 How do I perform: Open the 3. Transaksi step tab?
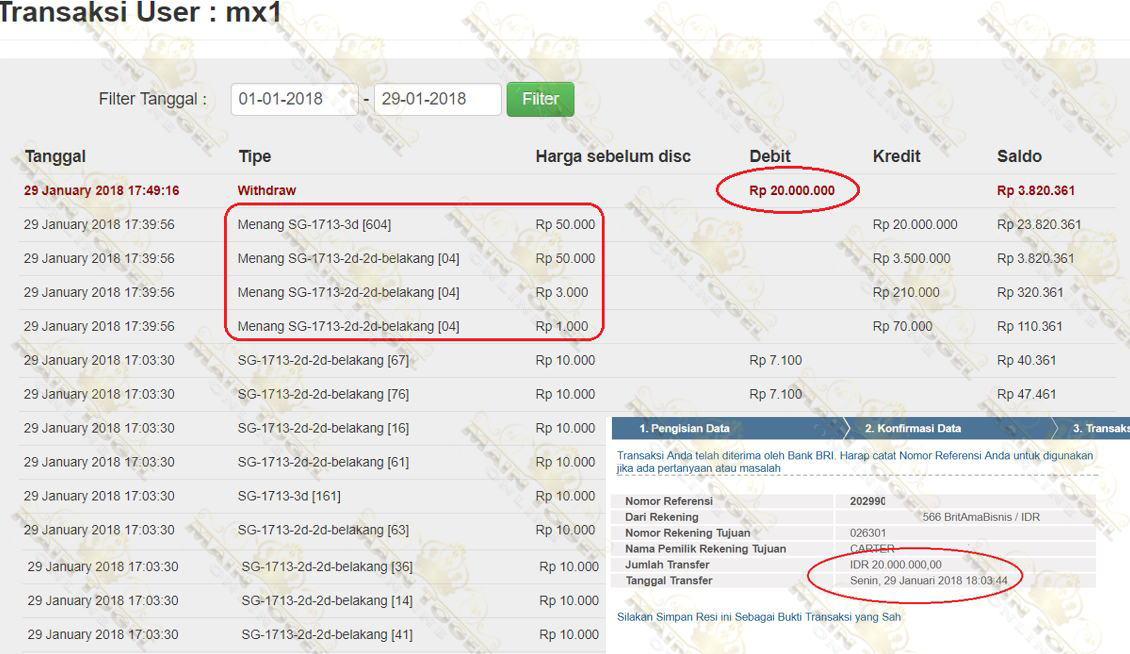tap(1100, 428)
